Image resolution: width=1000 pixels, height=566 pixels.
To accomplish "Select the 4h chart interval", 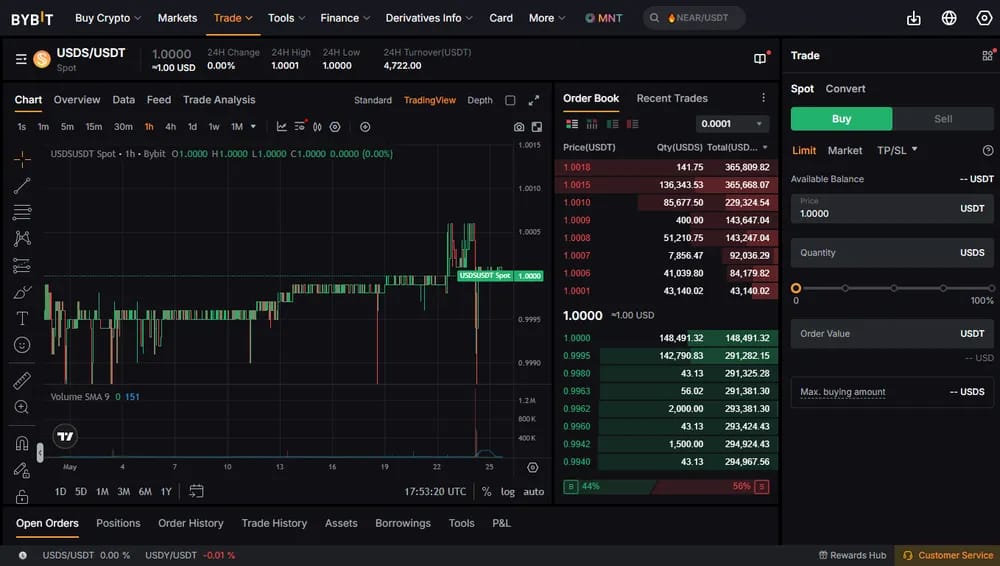I will (170, 126).
